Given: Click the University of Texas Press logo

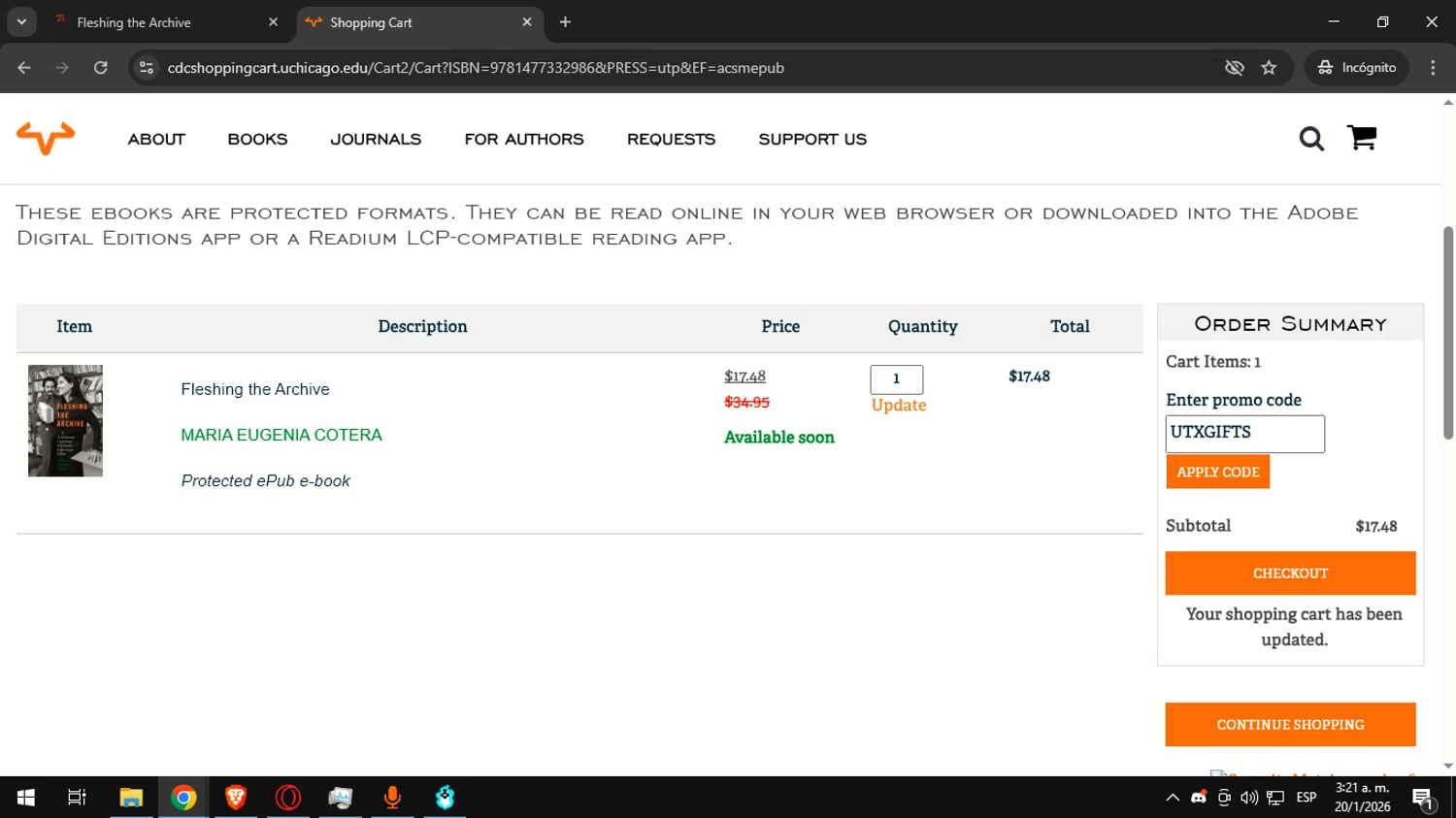Looking at the screenshot, I should (46, 138).
